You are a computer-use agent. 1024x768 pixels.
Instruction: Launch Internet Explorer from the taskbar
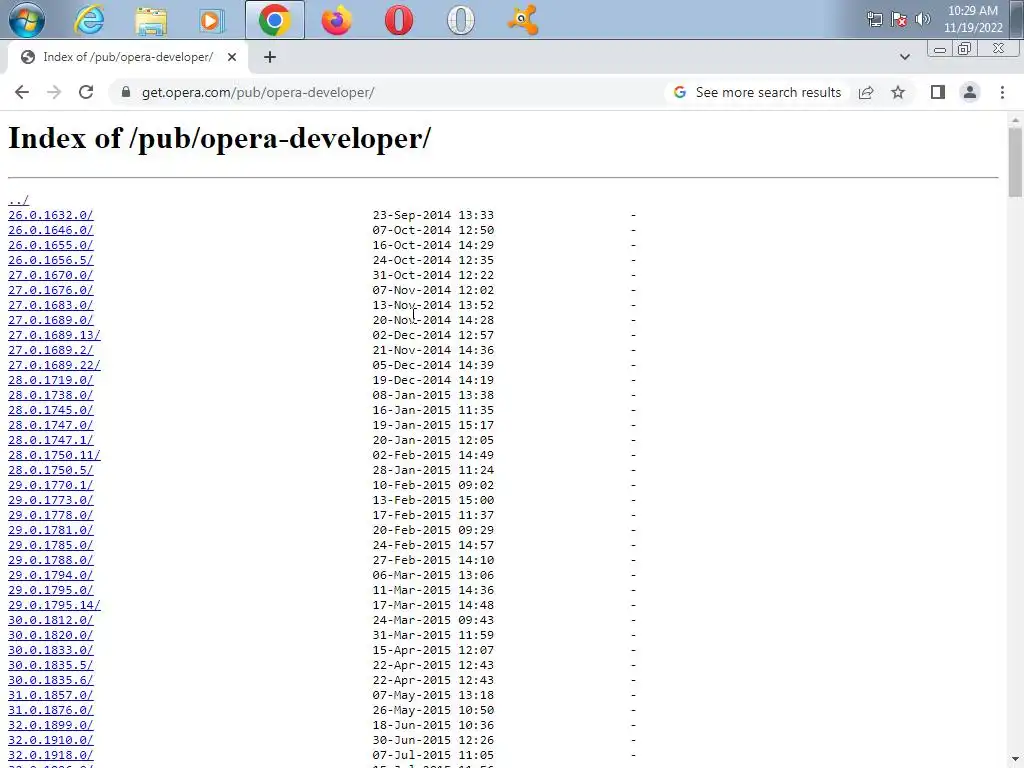tap(89, 20)
